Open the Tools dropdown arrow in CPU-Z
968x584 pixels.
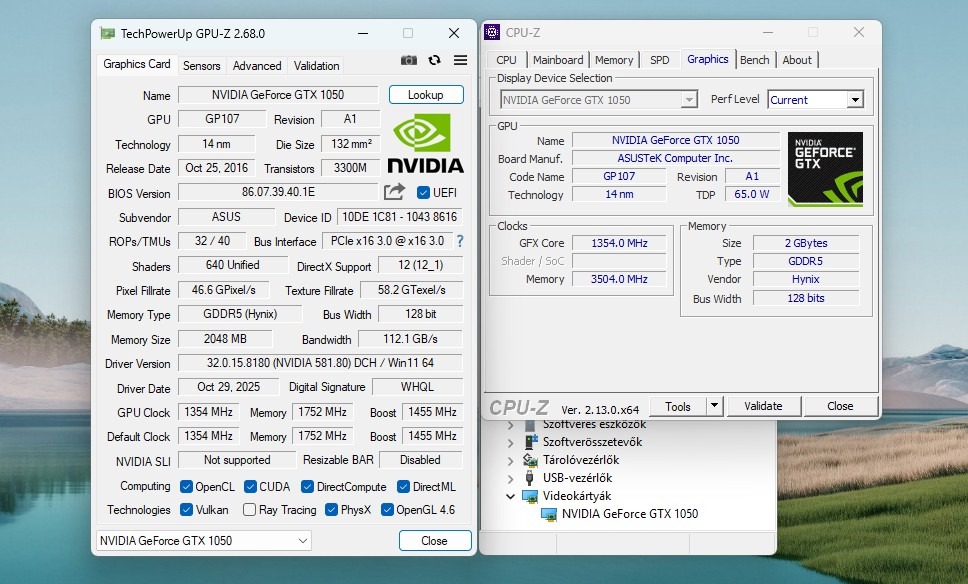tap(714, 406)
